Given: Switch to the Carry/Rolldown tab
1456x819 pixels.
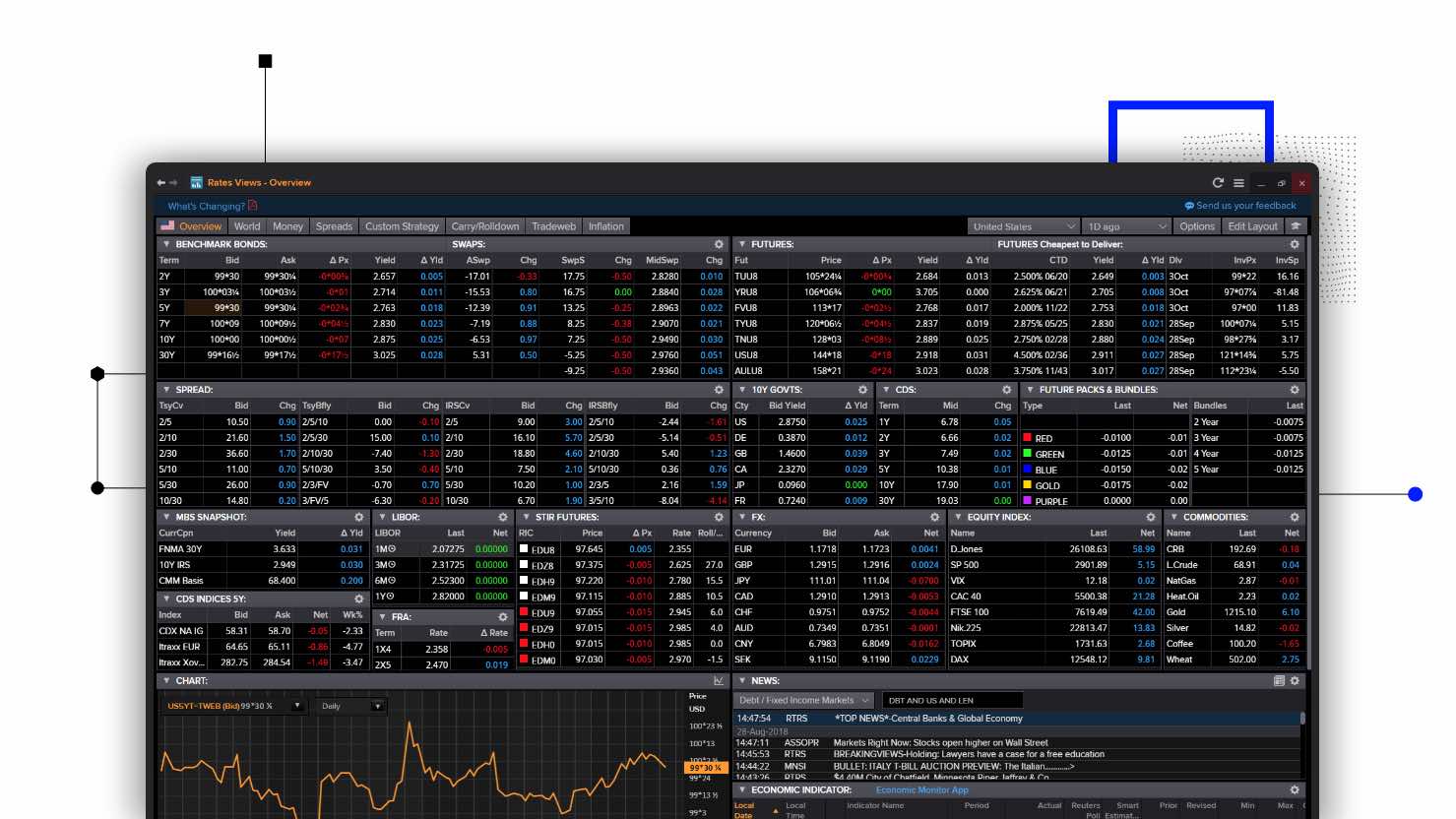Looking at the screenshot, I should pos(484,226).
